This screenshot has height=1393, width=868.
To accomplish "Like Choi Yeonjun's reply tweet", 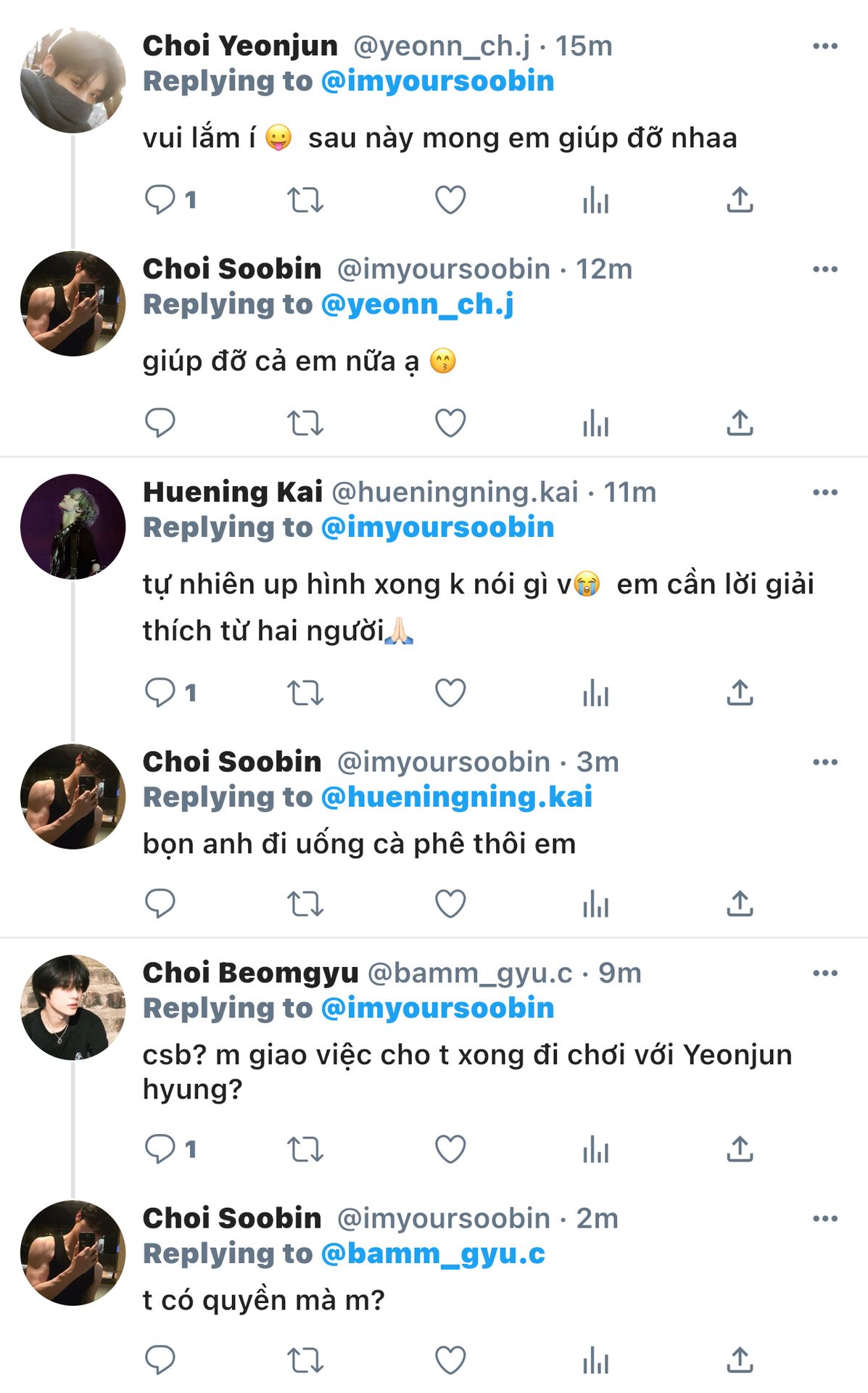I will point(450,200).
